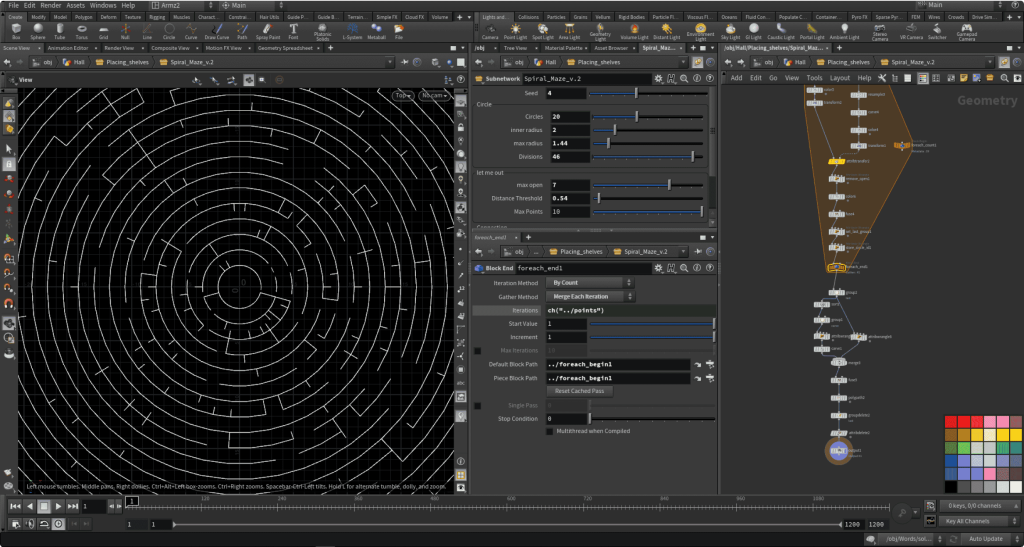Screen dimensions: 1024x547
Task: Click Hall in network editor path
Action: point(794,62)
